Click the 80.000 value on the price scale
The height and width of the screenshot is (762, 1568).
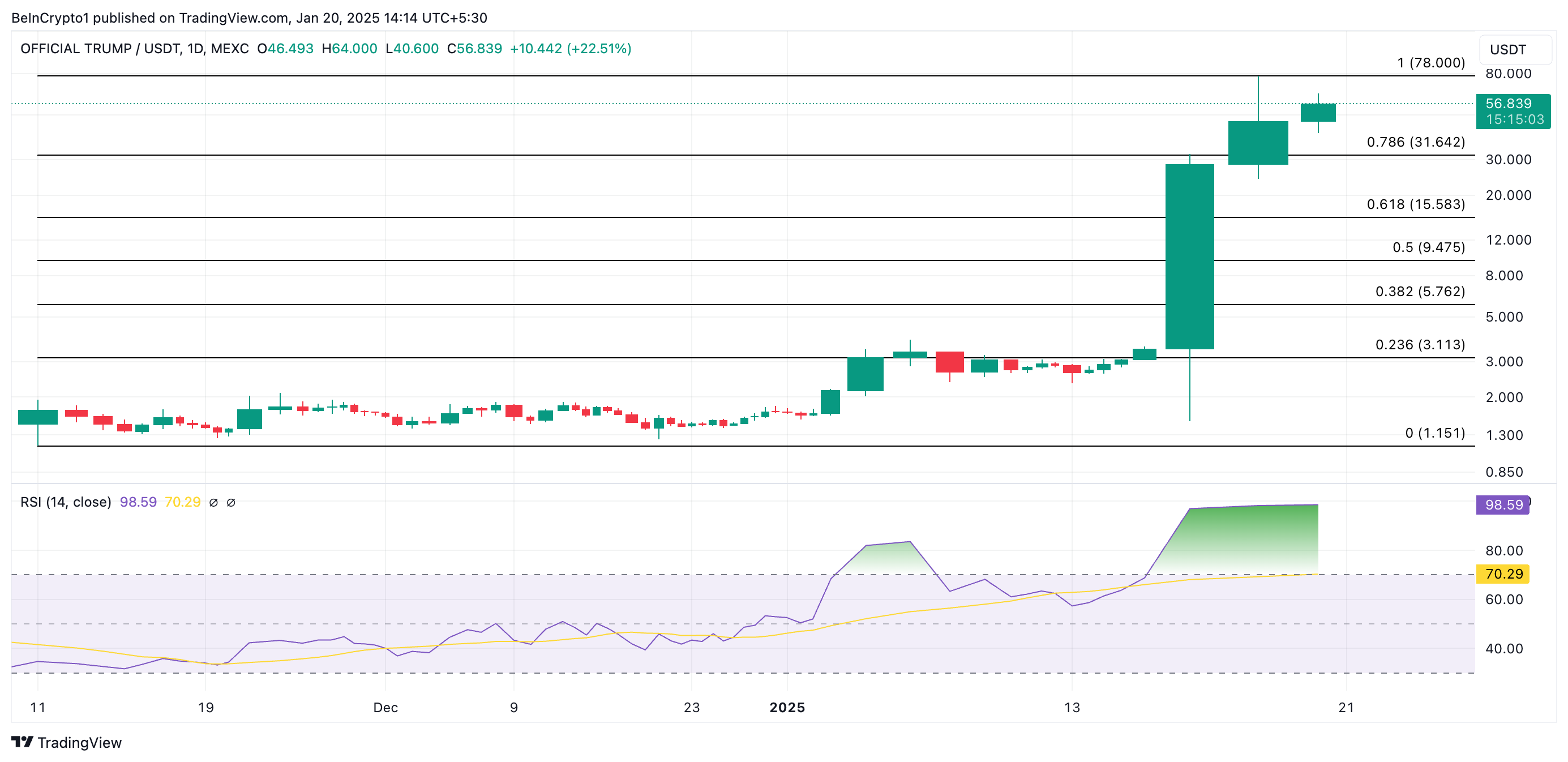pos(1509,74)
